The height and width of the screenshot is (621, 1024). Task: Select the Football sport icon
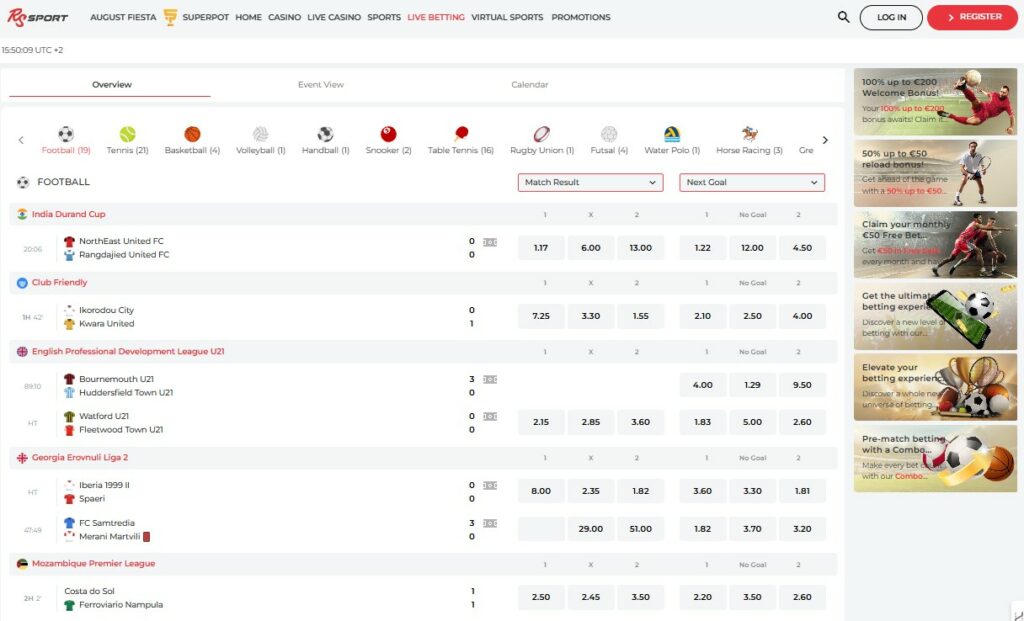pos(66,134)
